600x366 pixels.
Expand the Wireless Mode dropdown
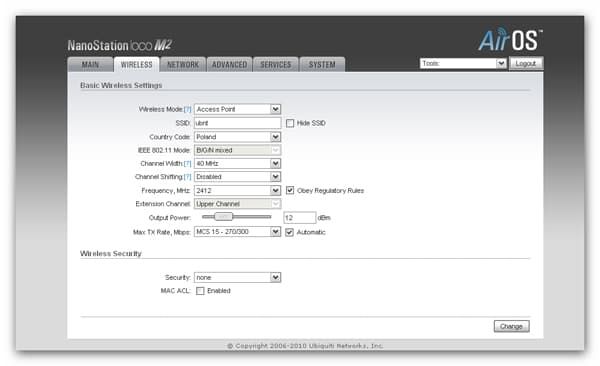click(237, 109)
